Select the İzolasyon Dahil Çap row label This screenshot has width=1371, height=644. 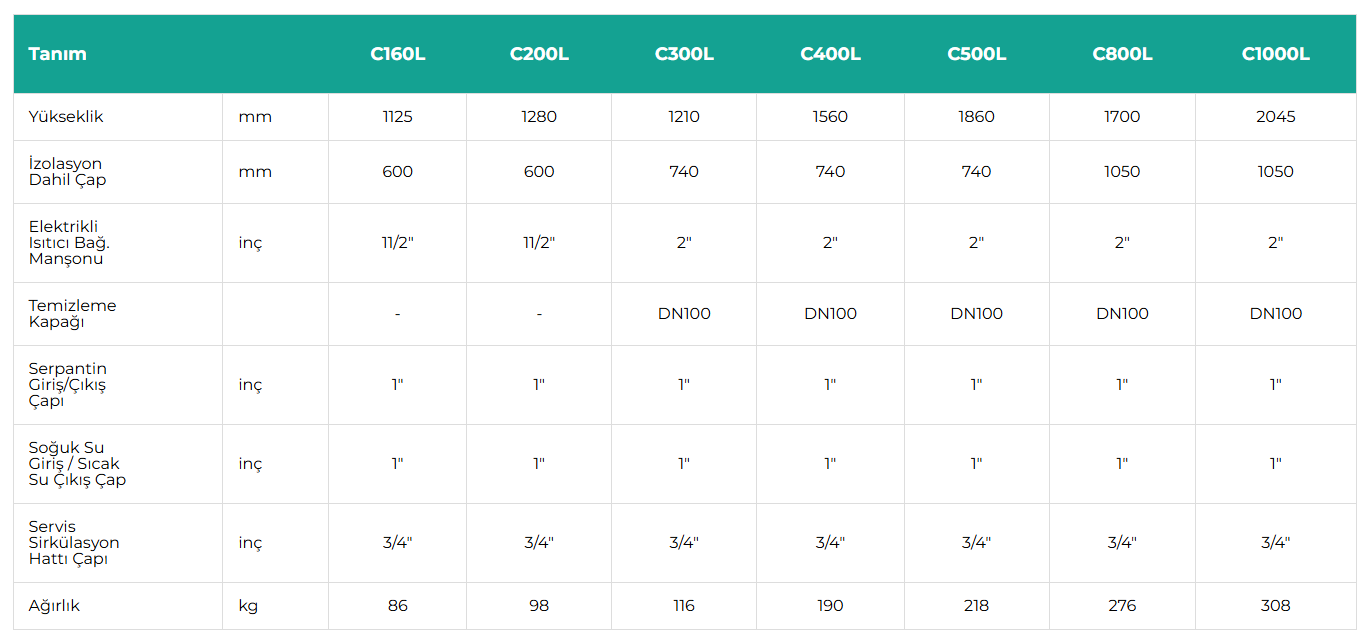point(67,172)
